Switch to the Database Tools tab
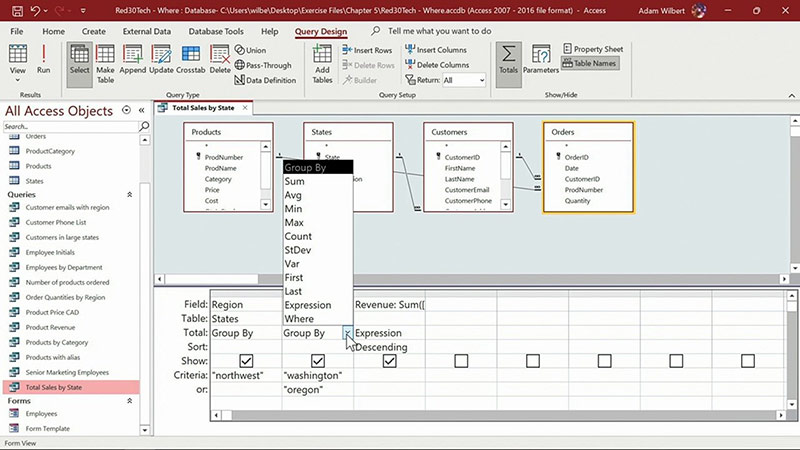 click(x=216, y=31)
